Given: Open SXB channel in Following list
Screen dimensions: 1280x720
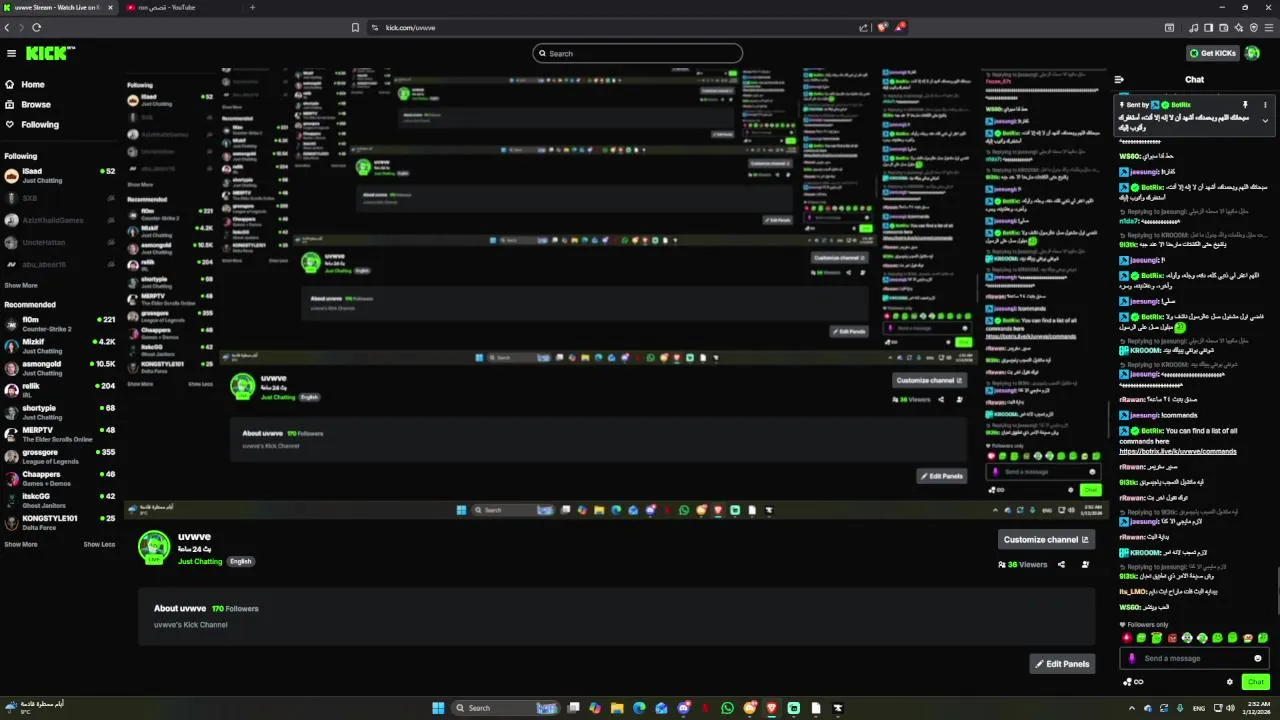Looking at the screenshot, I should [60, 198].
